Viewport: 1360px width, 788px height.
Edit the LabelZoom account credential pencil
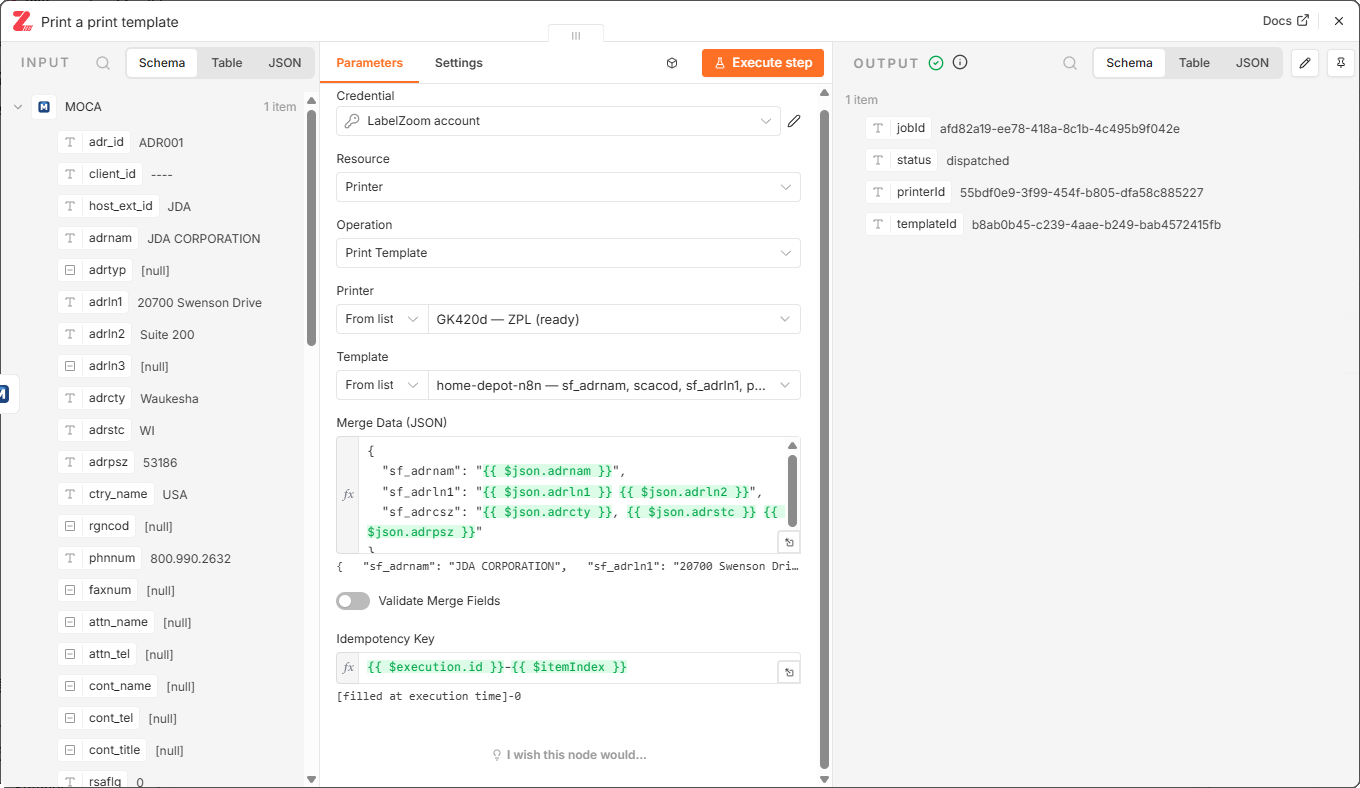click(x=794, y=121)
